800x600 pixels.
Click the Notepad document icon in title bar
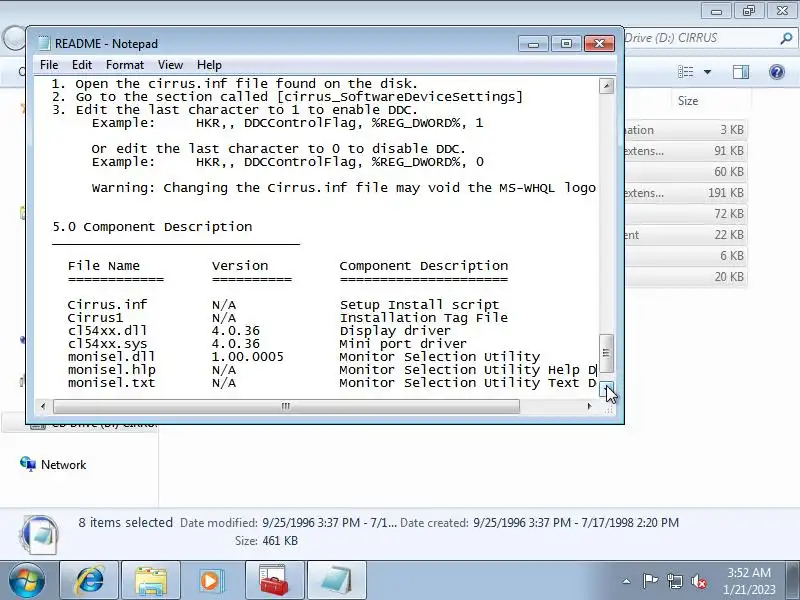[44, 43]
